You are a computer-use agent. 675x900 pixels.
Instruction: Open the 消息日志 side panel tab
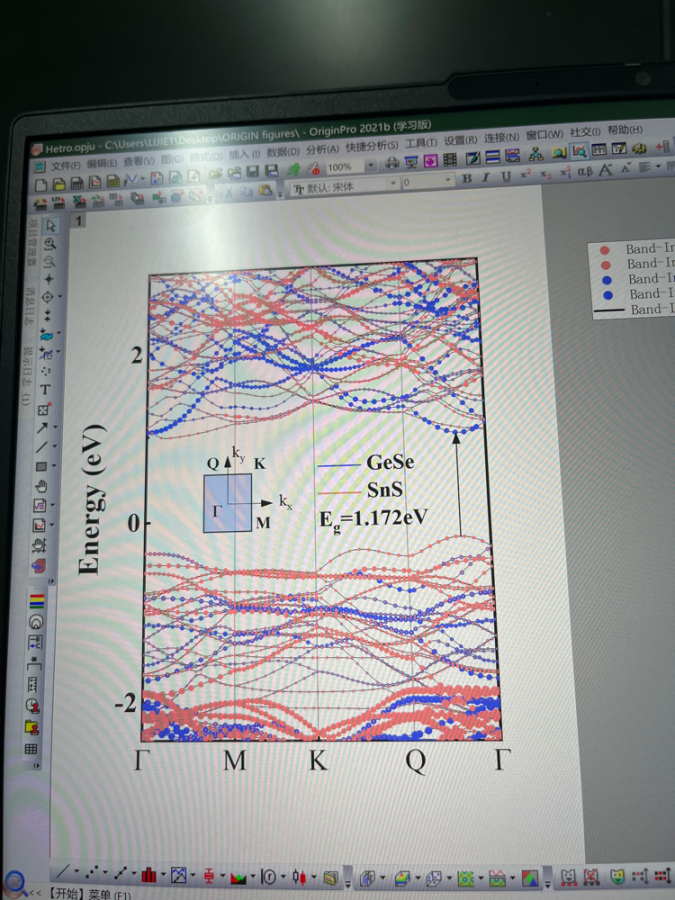click(29, 309)
